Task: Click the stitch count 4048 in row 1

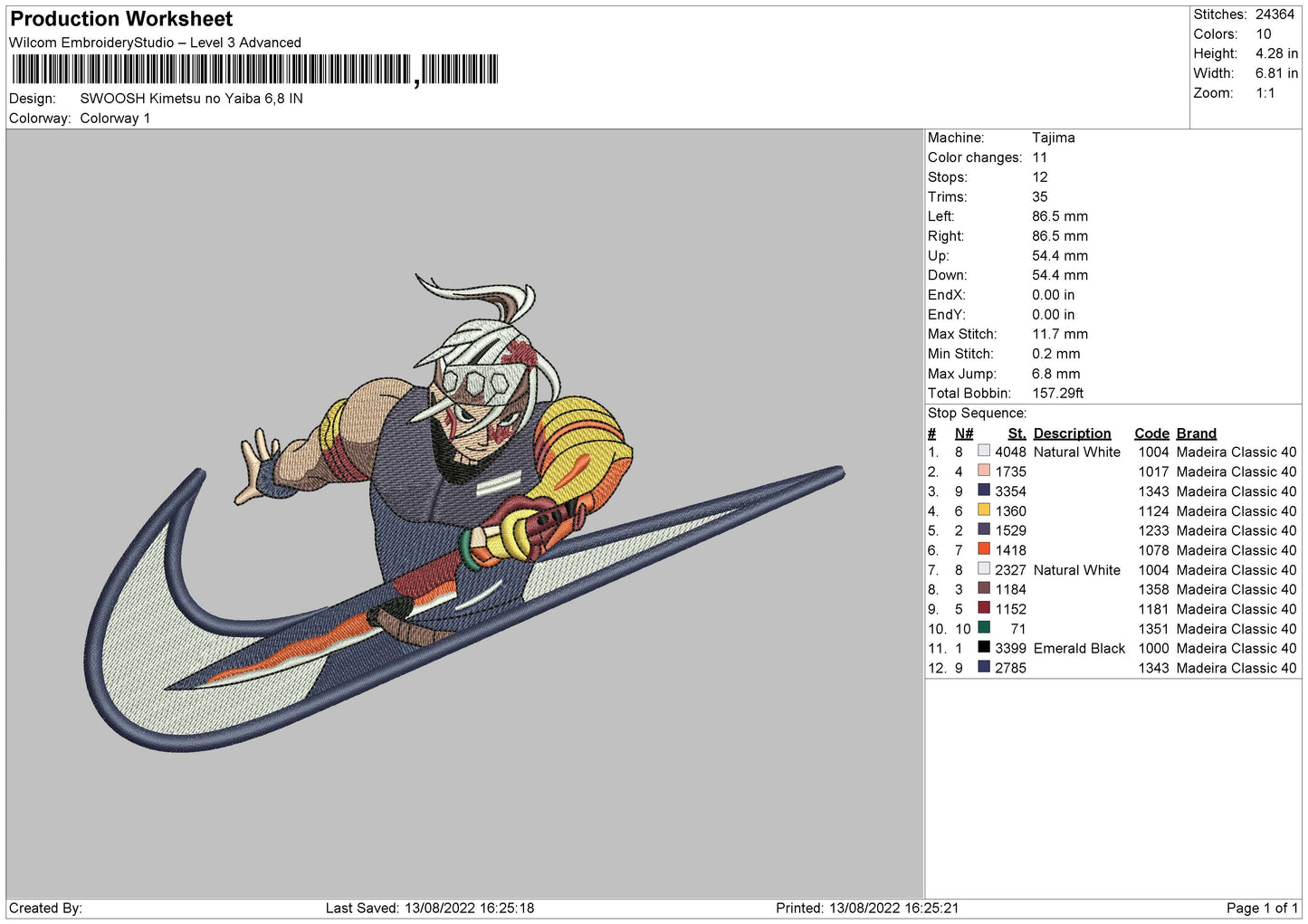Action: click(x=1010, y=452)
